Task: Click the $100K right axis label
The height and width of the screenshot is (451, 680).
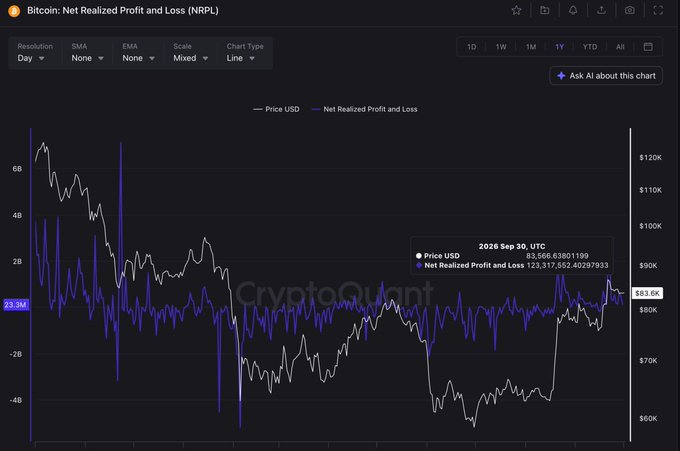Action: (x=650, y=226)
